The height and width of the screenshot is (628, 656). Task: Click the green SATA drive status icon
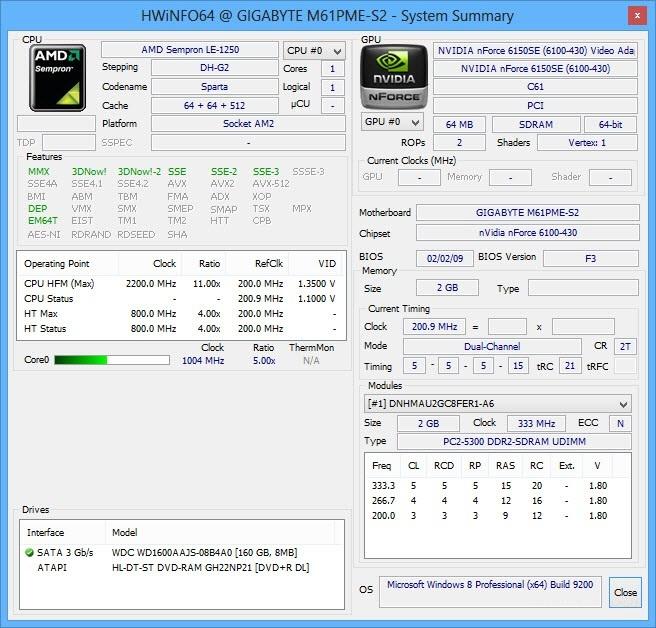[29, 553]
